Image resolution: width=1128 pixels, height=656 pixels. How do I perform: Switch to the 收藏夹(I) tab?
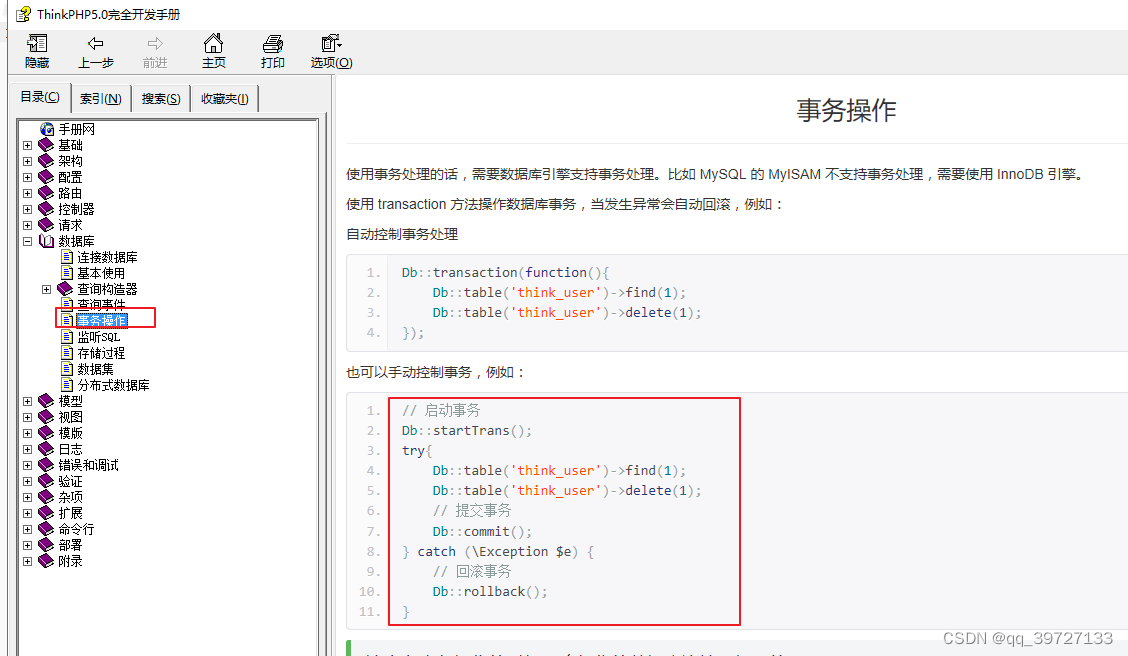224,99
